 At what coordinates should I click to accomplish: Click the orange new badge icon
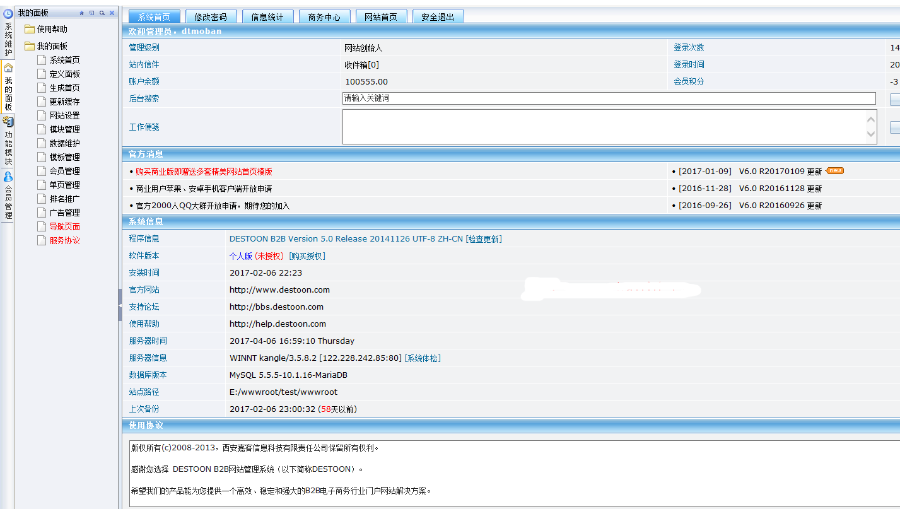click(x=835, y=170)
